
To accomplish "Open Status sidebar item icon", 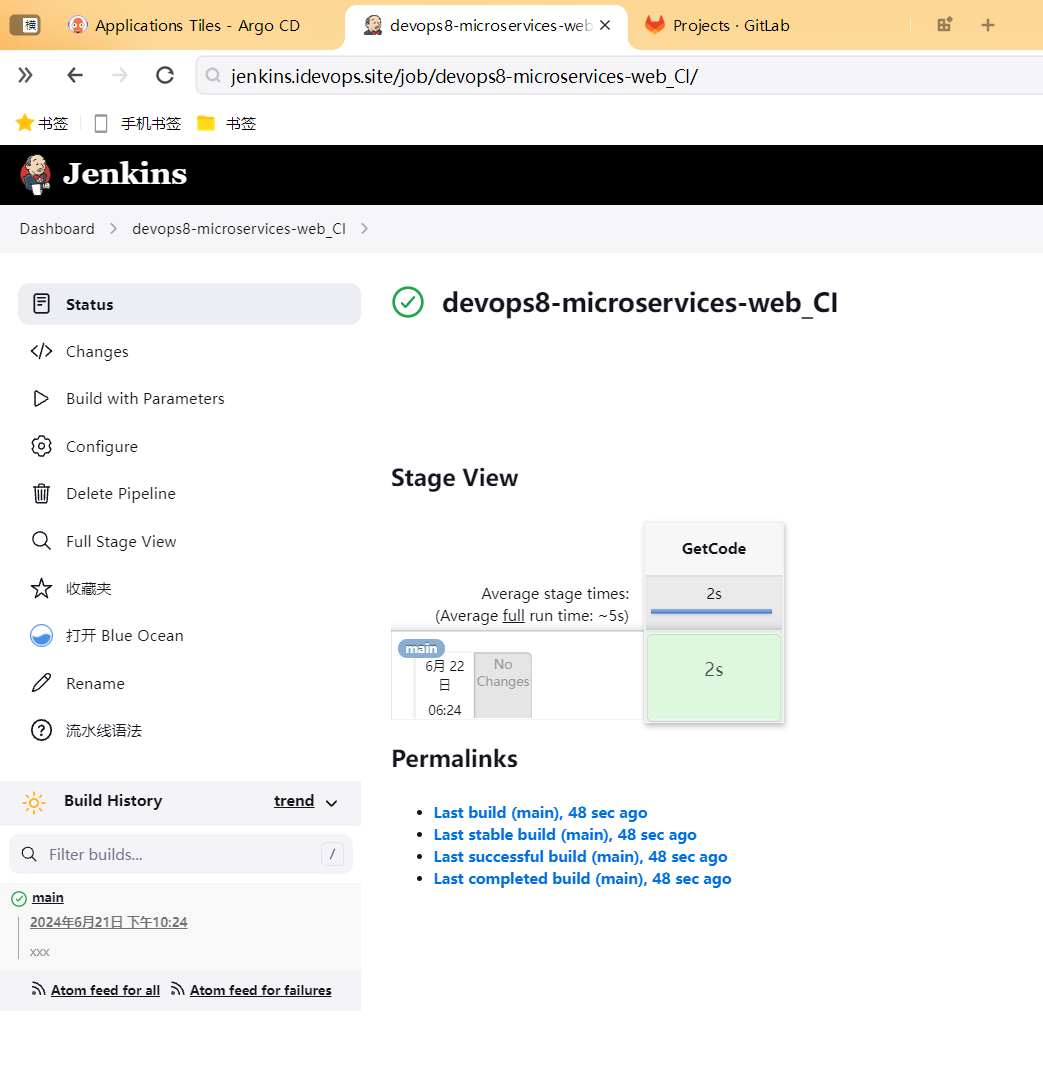I will pos(41,304).
